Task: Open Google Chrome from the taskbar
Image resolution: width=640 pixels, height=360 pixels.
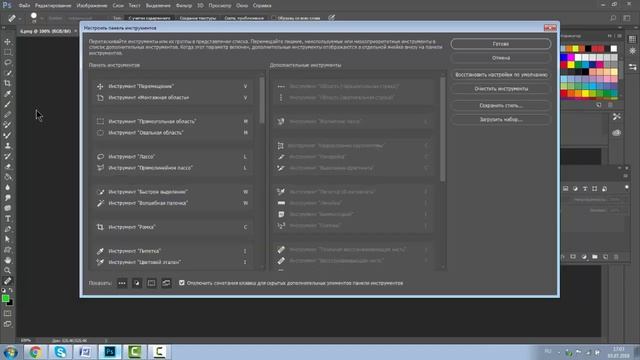Action: 35,351
